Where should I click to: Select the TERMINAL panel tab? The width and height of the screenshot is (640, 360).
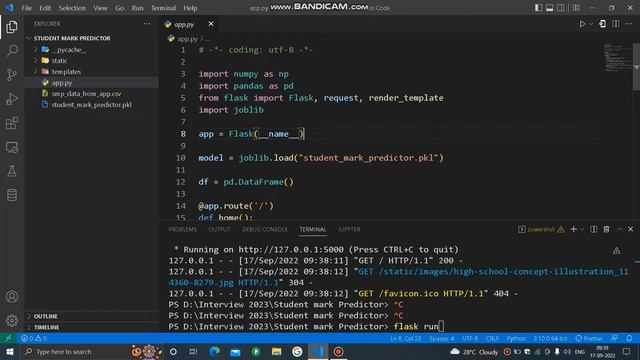(313, 229)
